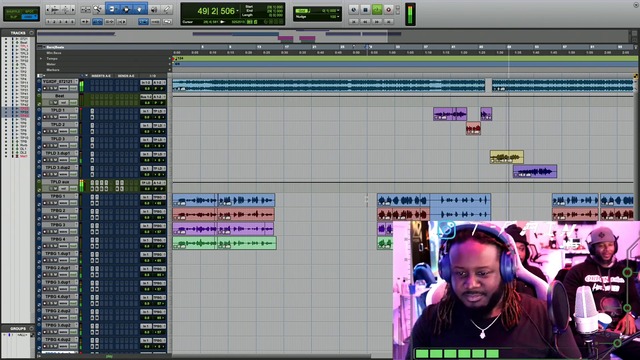Click the Markers ruler name
Image resolution: width=640 pixels, height=360 pixels.
click(53, 70)
